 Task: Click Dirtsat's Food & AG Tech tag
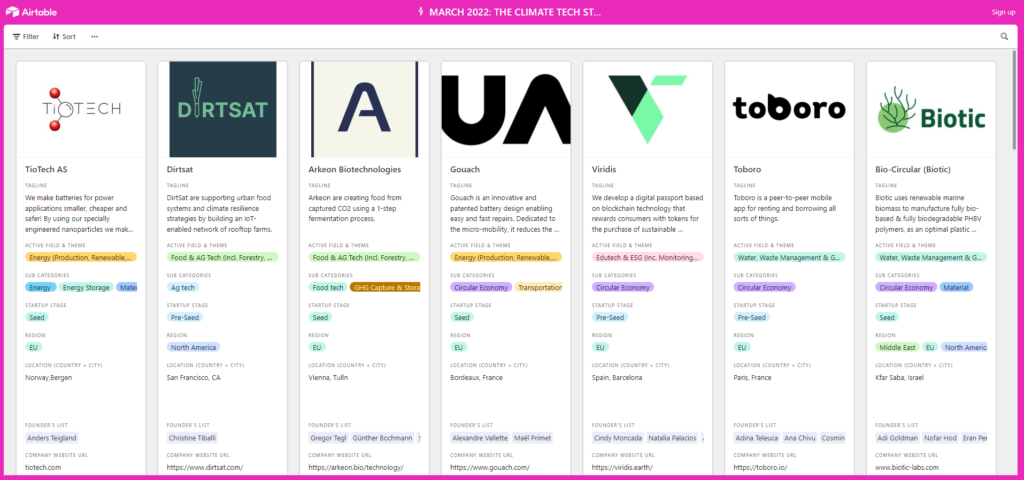coord(223,257)
